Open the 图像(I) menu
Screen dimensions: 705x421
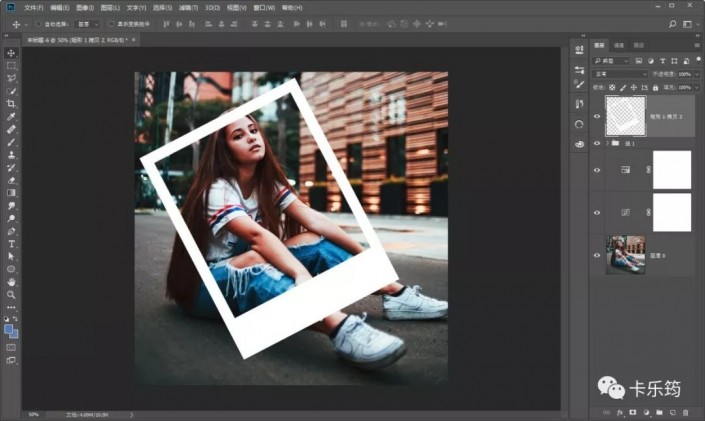[85, 8]
